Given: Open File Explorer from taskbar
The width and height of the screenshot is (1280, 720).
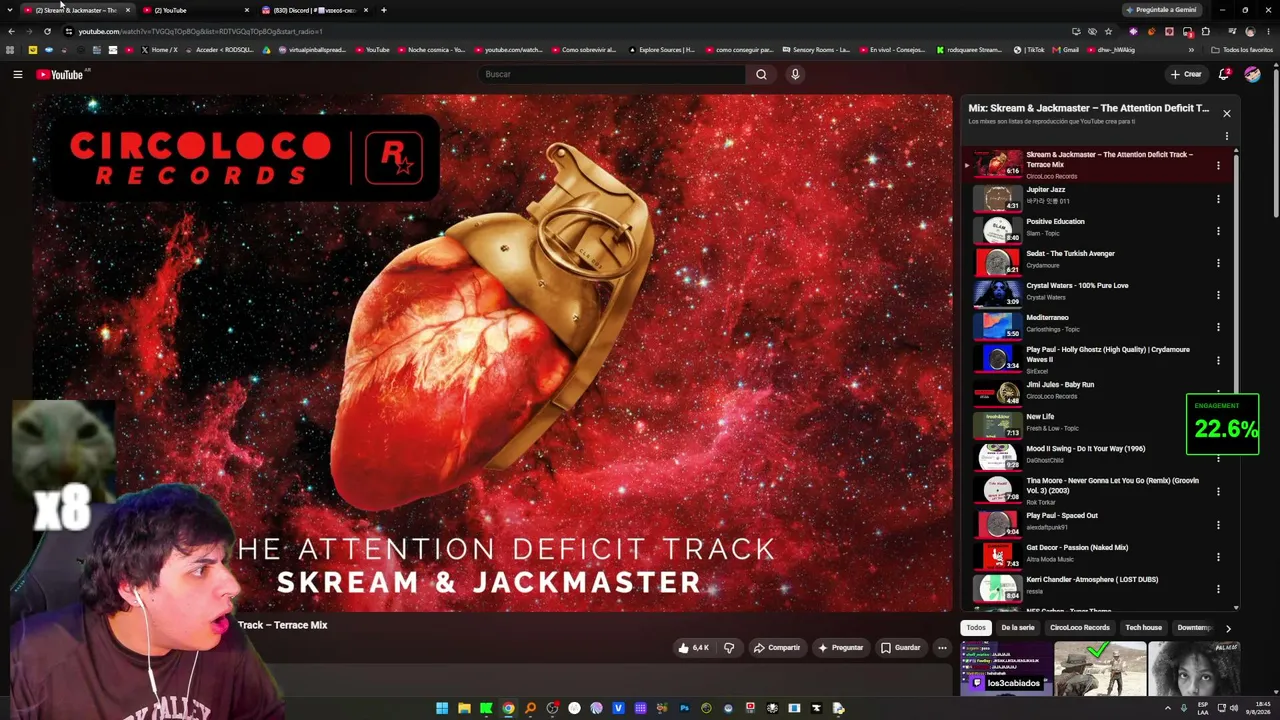Looking at the screenshot, I should point(464,708).
